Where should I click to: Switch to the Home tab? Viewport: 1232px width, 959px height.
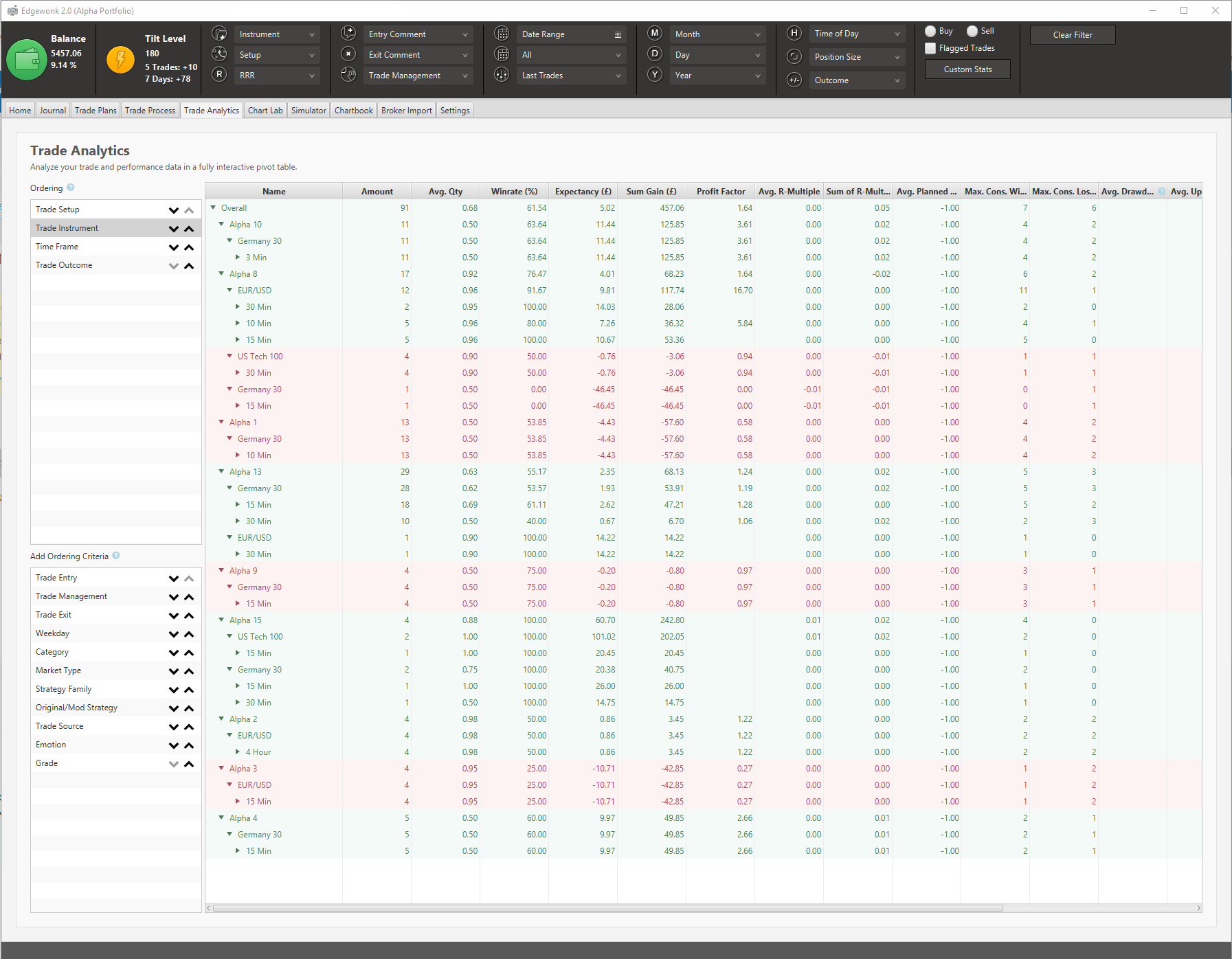[20, 110]
